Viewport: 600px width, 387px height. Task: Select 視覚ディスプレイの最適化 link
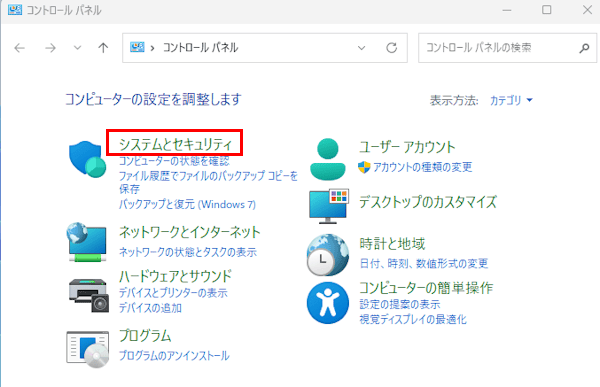click(413, 319)
